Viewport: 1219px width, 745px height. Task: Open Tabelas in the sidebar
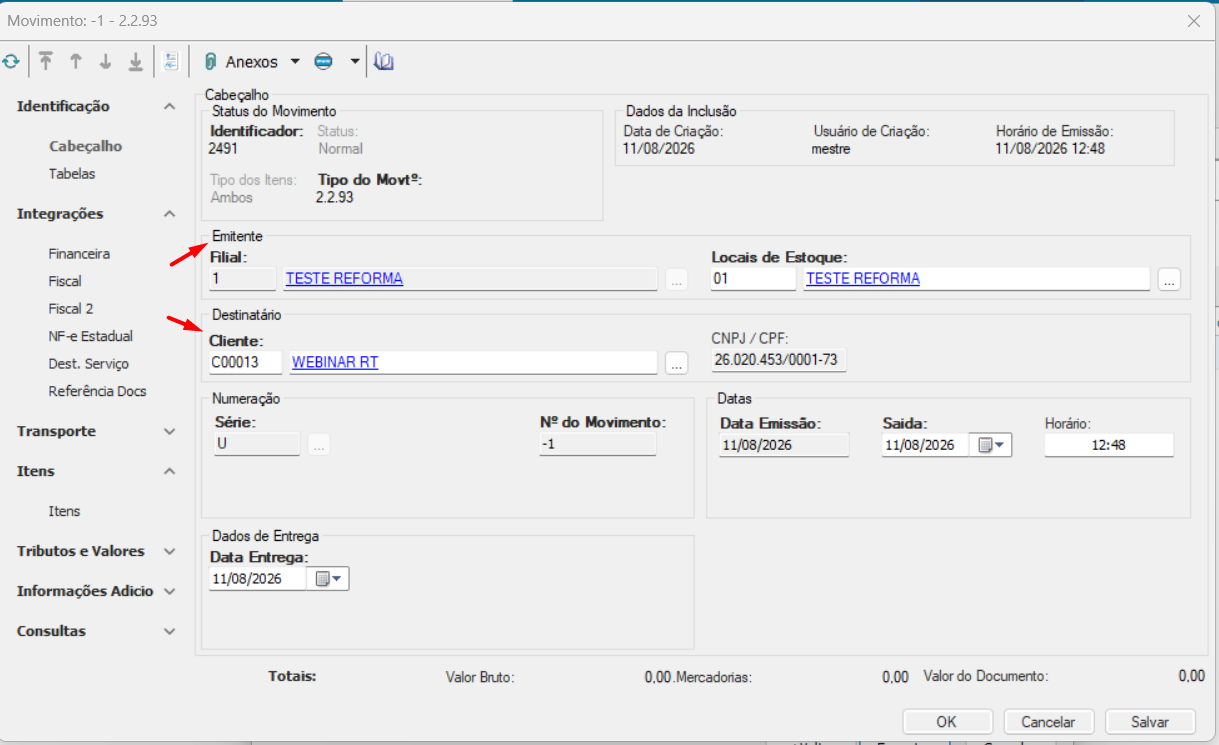point(72,173)
